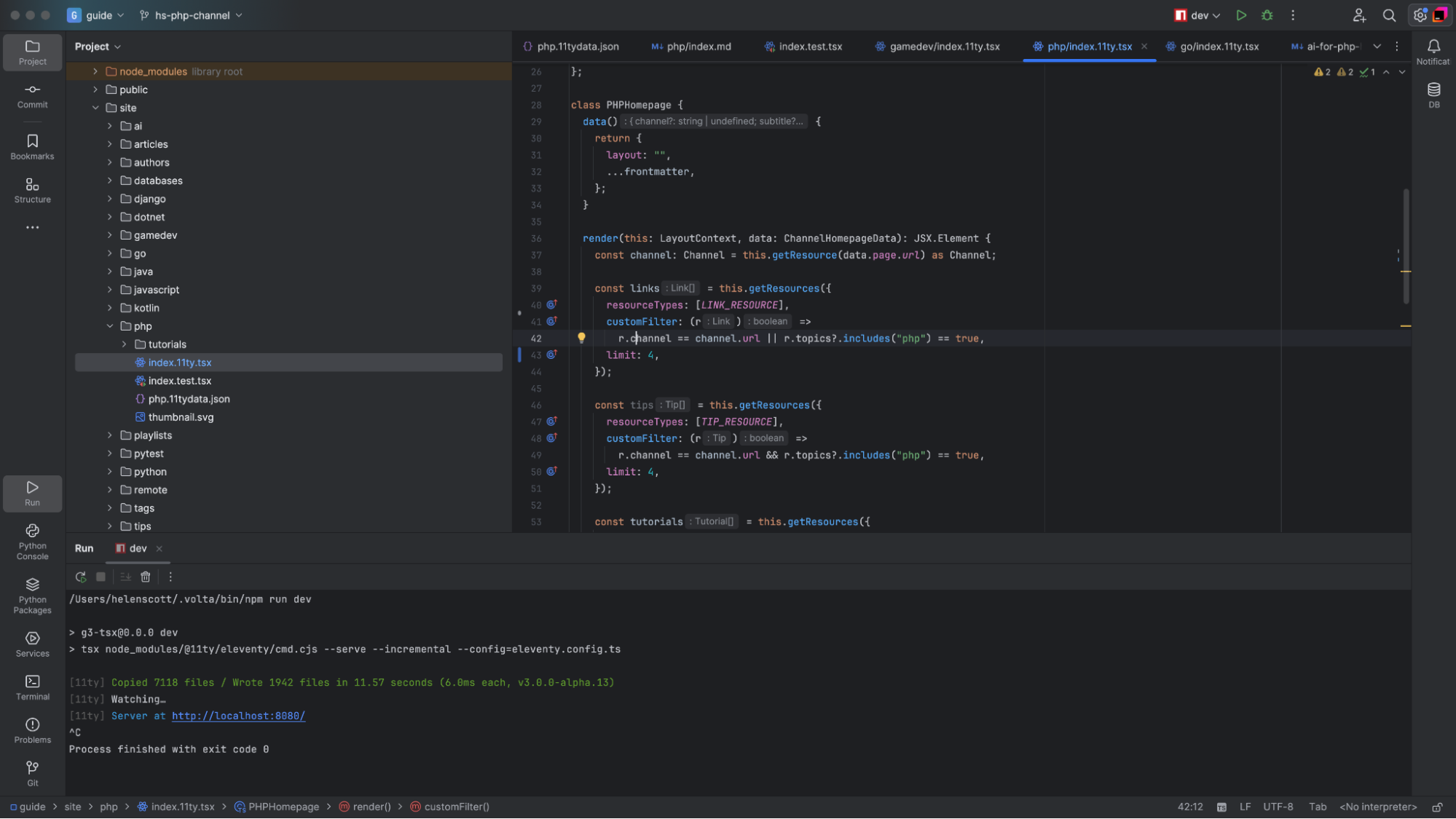Open the Terminal tool window
This screenshot has width=1456, height=819.
click(x=32, y=687)
